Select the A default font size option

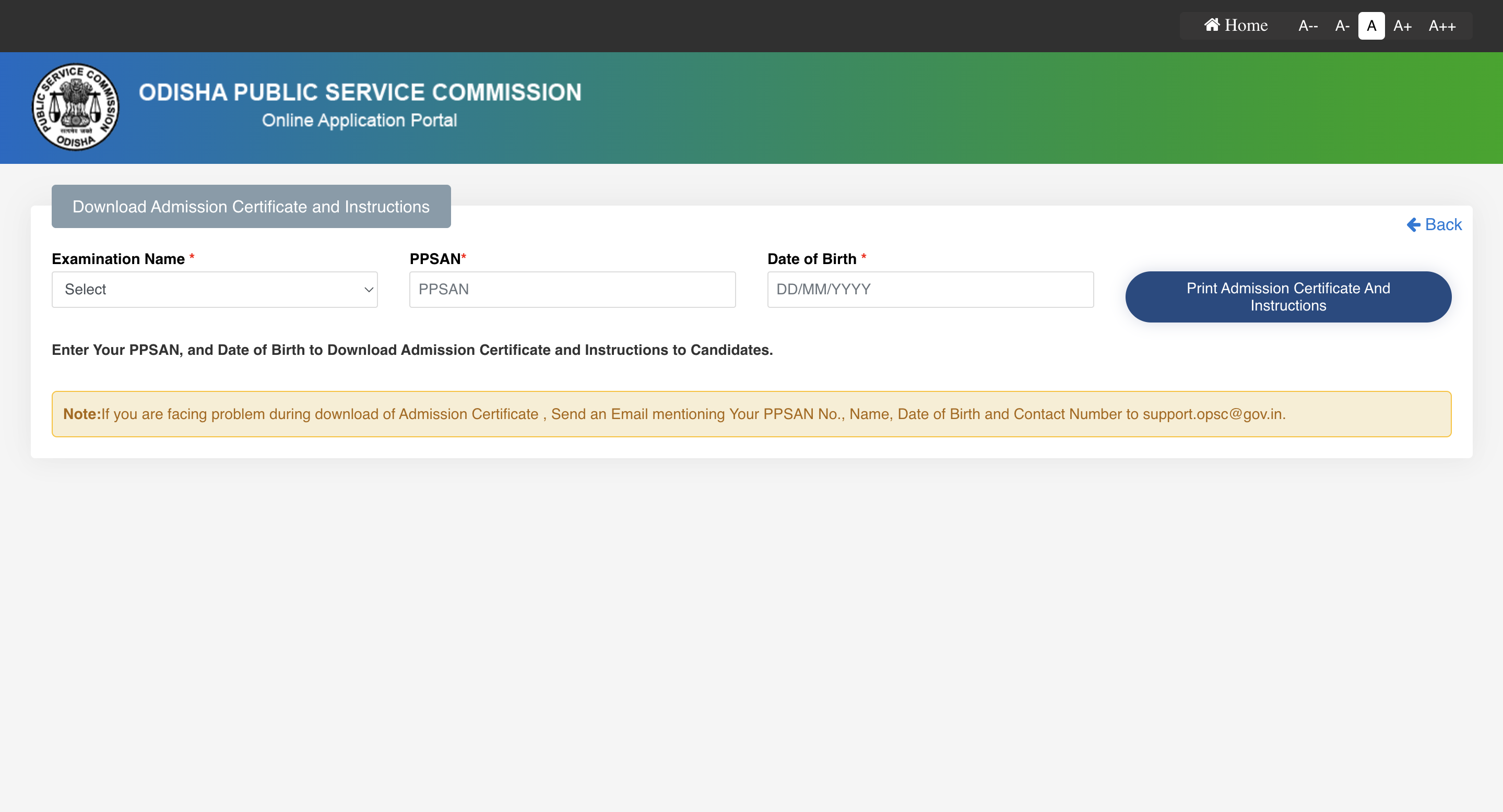(x=1372, y=26)
